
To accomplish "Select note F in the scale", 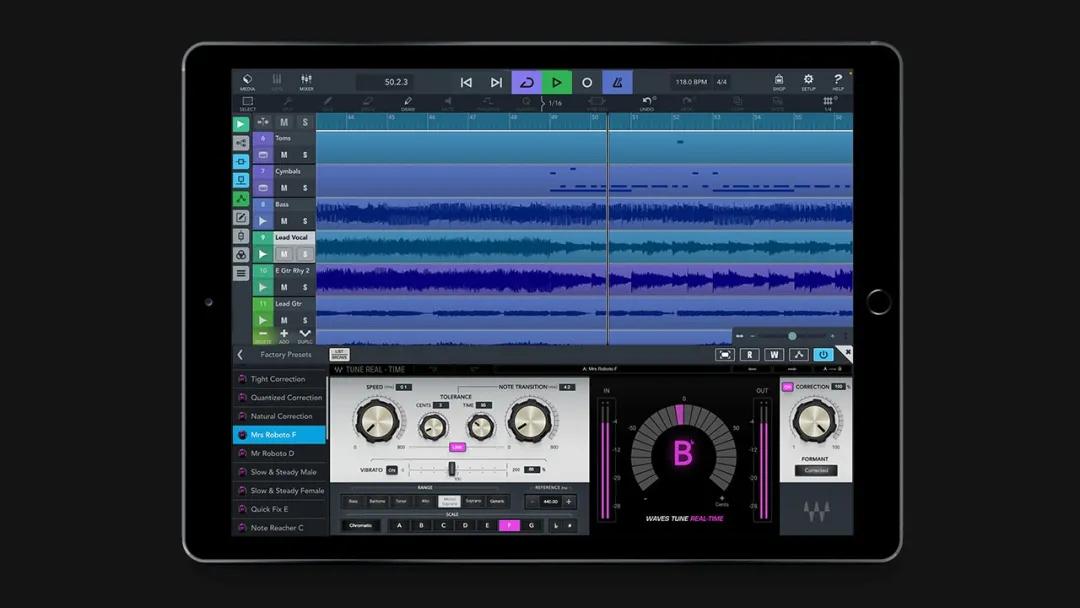I will (x=509, y=525).
